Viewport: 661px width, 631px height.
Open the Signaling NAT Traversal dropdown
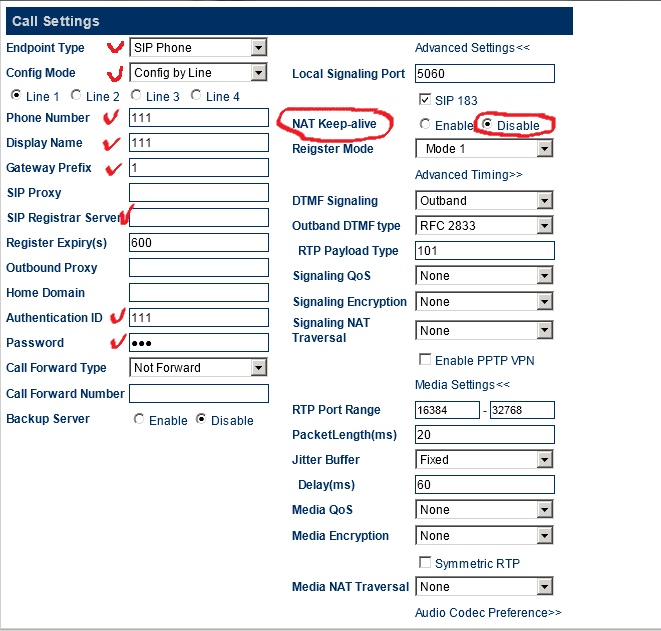(x=484, y=330)
